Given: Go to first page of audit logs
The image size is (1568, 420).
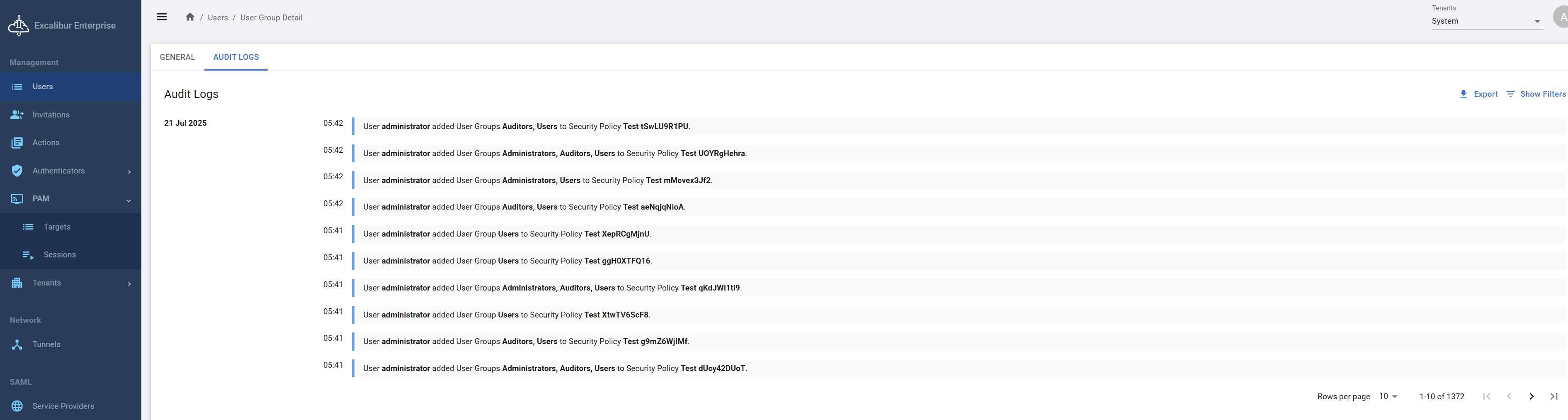Looking at the screenshot, I should point(1486,396).
